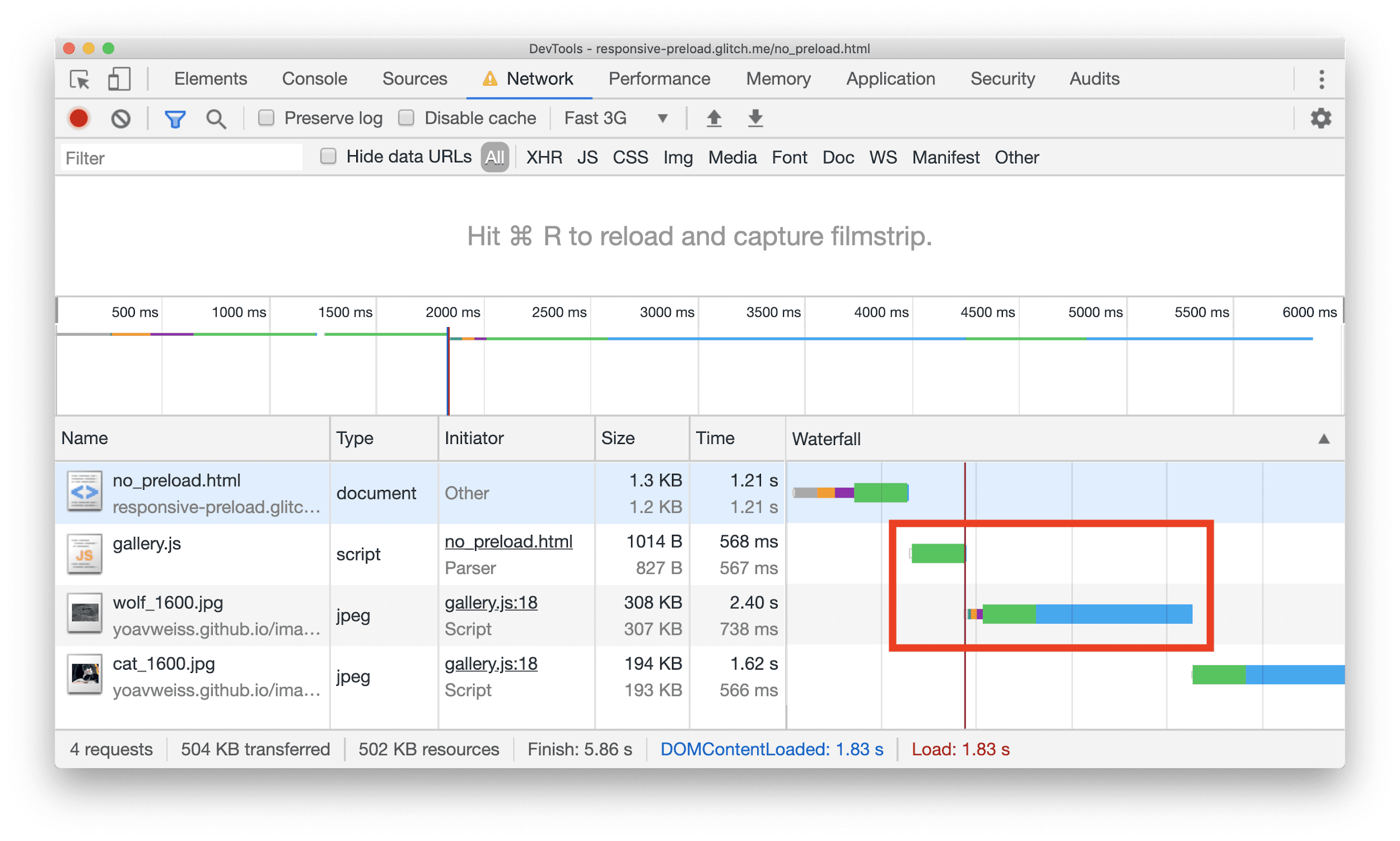
Task: Click the import HAR file icon
Action: point(711,119)
